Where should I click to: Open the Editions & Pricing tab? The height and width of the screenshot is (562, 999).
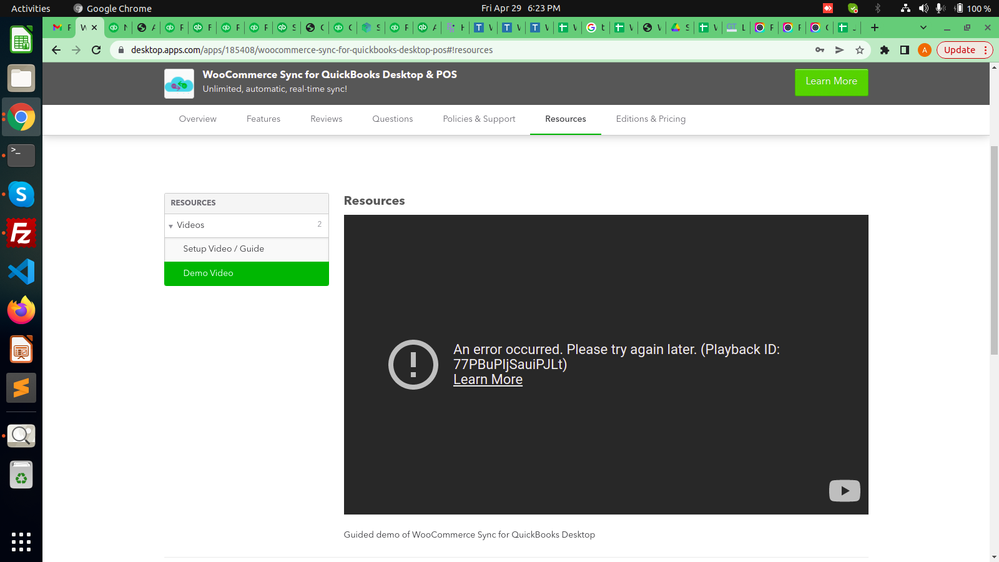pos(650,119)
